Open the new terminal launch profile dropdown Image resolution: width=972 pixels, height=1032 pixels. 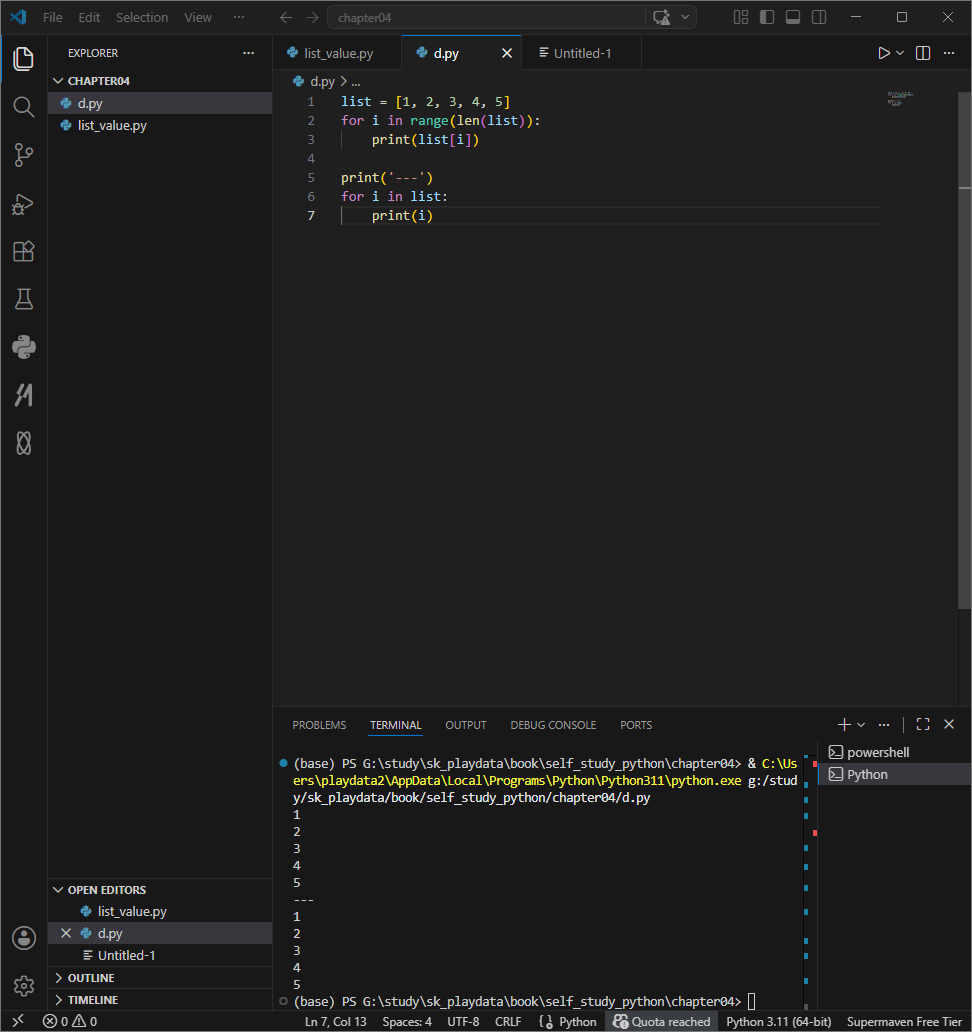click(861, 725)
